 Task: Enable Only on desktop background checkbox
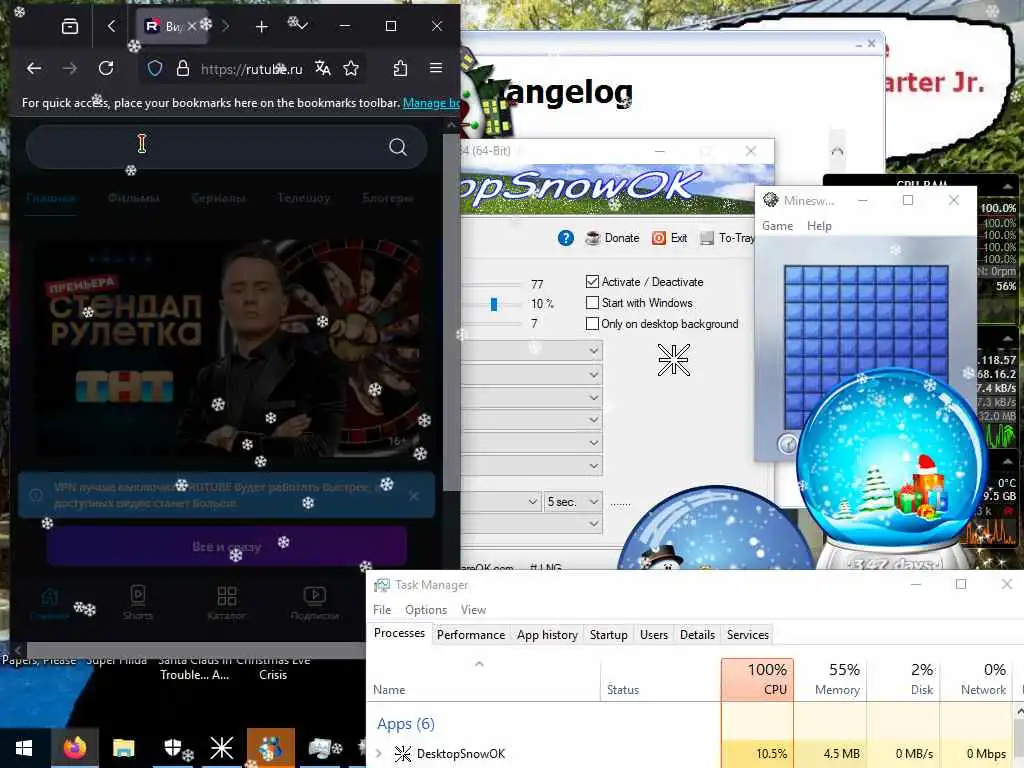(592, 323)
